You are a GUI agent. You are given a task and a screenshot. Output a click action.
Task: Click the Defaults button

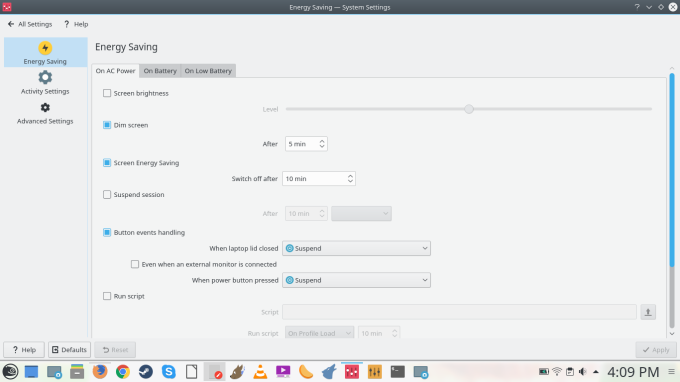click(x=69, y=349)
